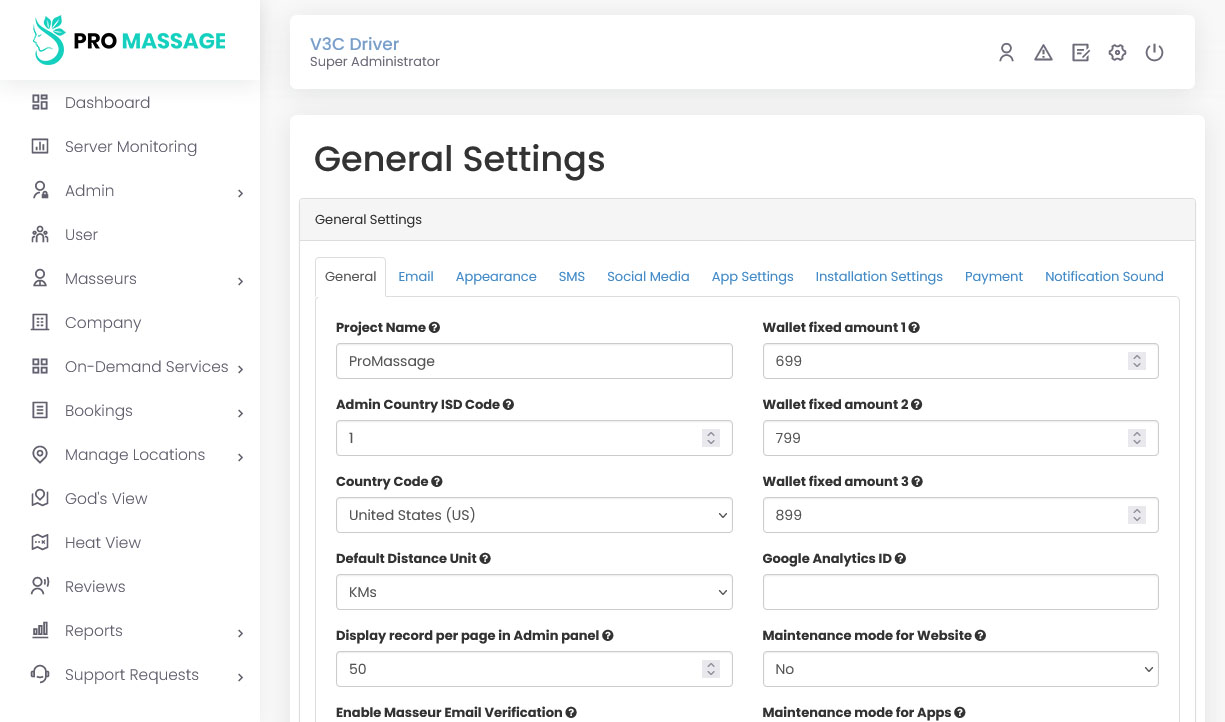
Task: Click the Default Distance Unit help icon
Action: click(485, 559)
